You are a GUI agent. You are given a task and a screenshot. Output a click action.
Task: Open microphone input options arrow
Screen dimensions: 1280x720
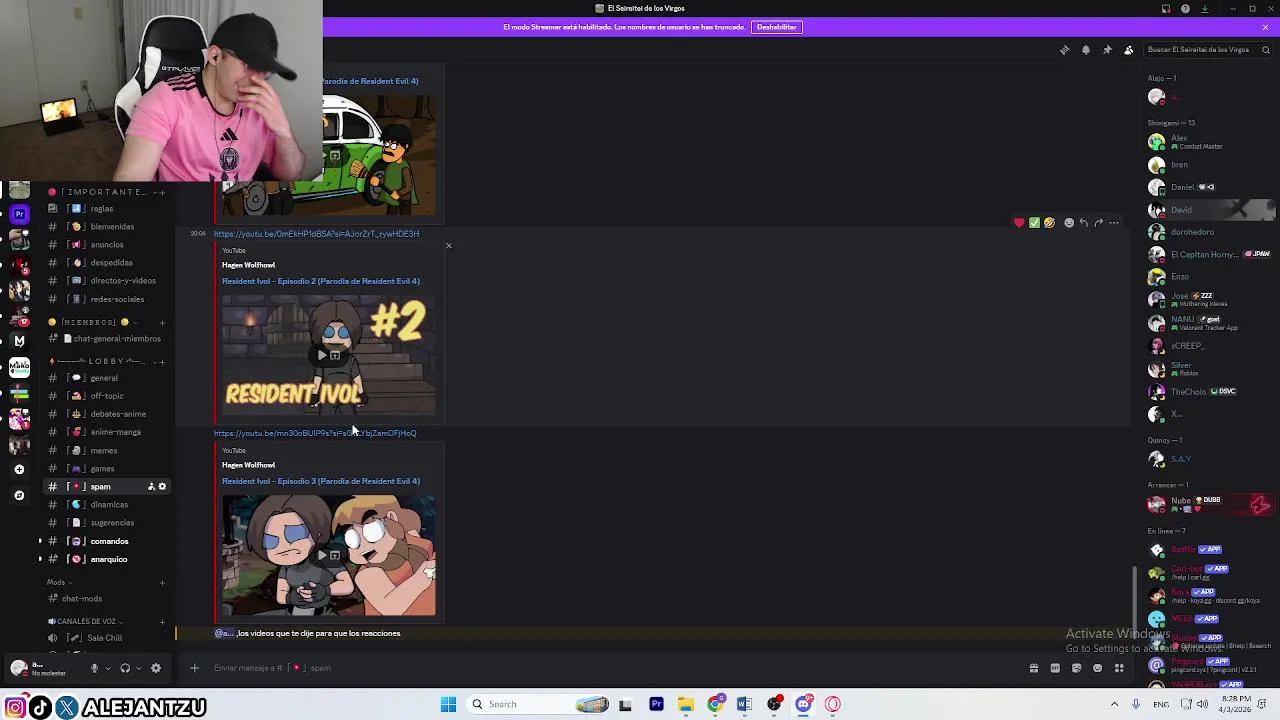pos(108,668)
